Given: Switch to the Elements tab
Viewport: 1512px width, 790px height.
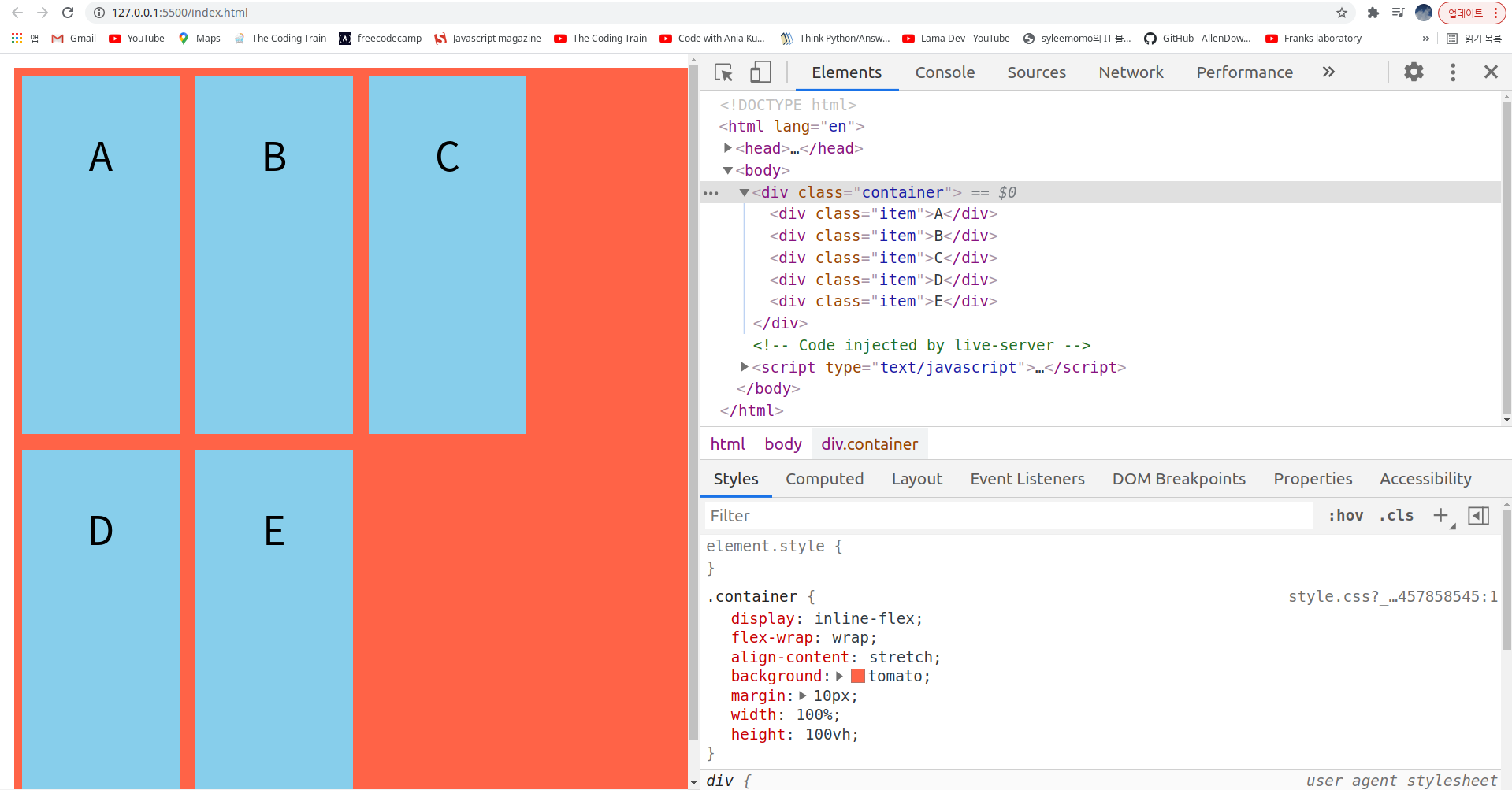Looking at the screenshot, I should point(846,72).
